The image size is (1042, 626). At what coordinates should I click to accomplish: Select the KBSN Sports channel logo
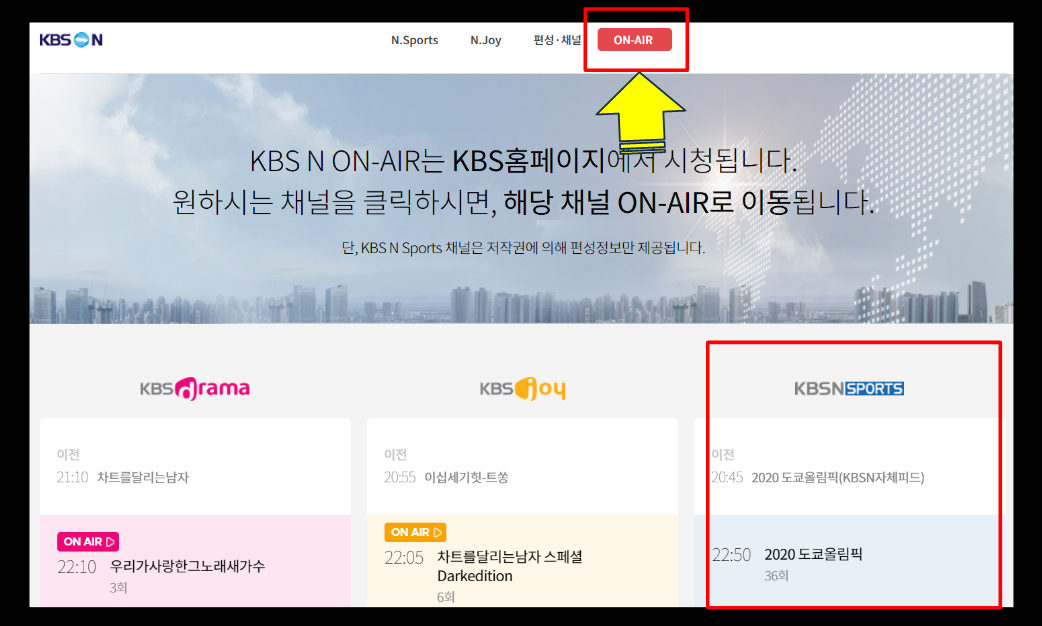click(x=849, y=388)
